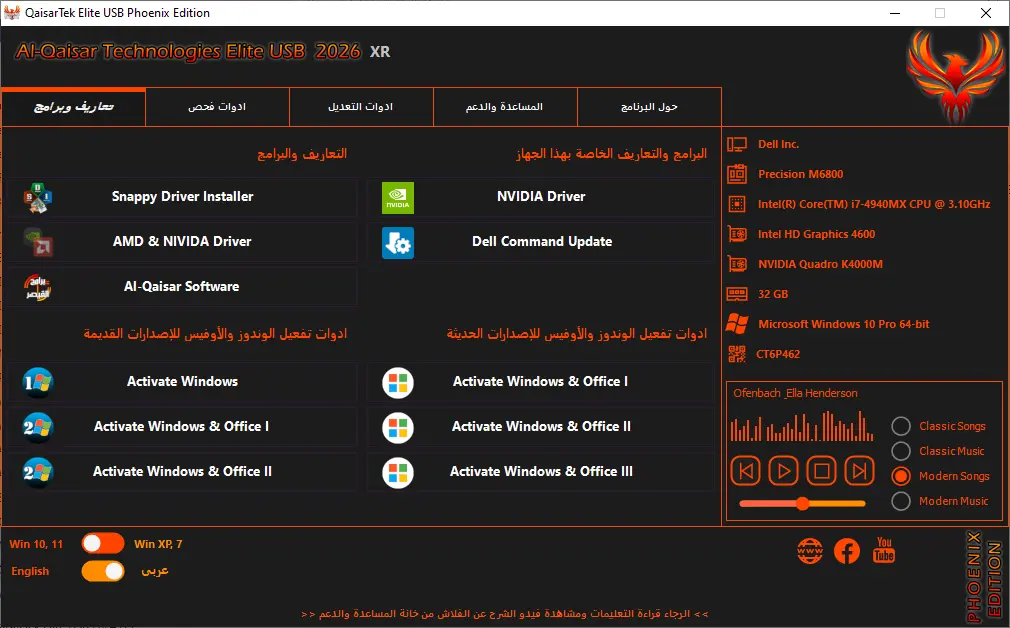This screenshot has width=1010, height=628.
Task: Click the Intel(R) Core(TM) i7-4940MX CPU text
Action: pos(874,204)
